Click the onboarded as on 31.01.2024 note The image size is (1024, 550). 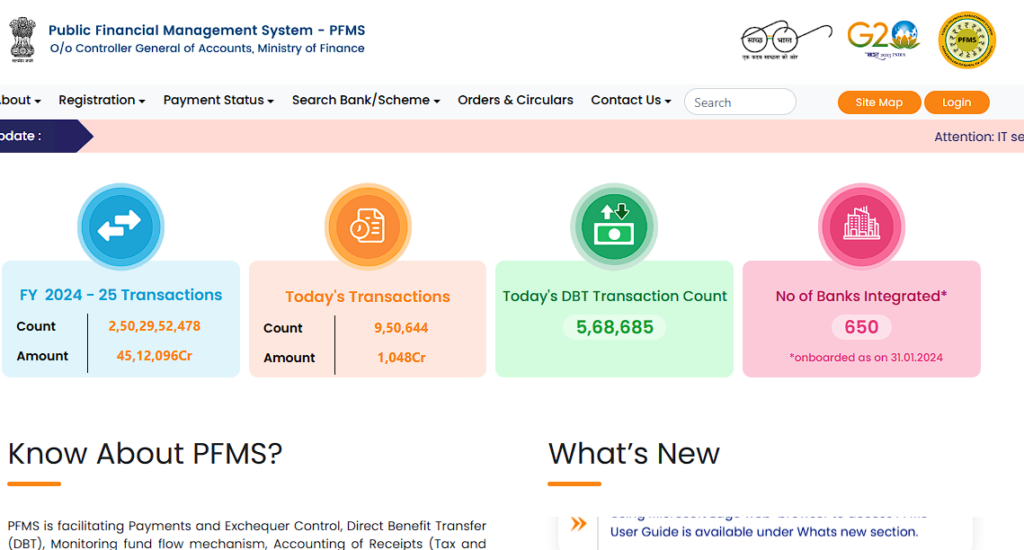coord(866,357)
